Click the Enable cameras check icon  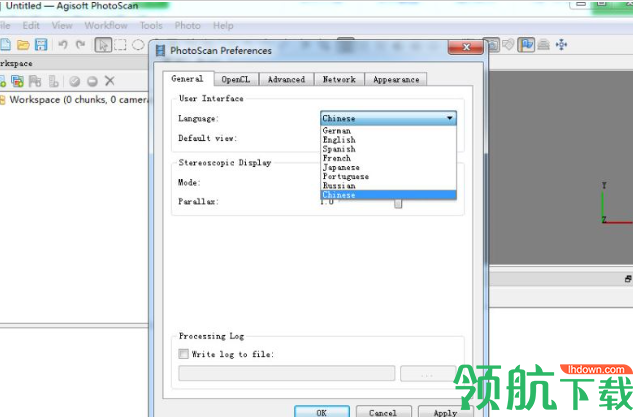74,81
